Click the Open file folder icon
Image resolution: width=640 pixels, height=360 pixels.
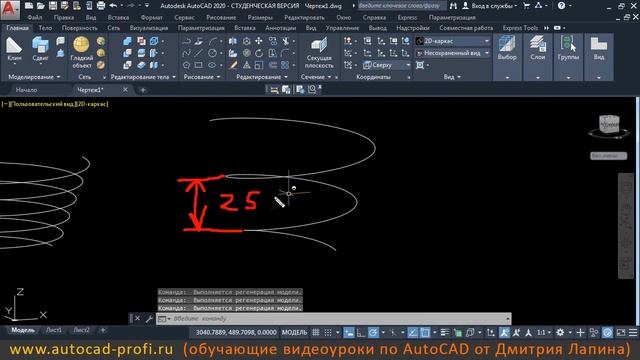[41, 6]
